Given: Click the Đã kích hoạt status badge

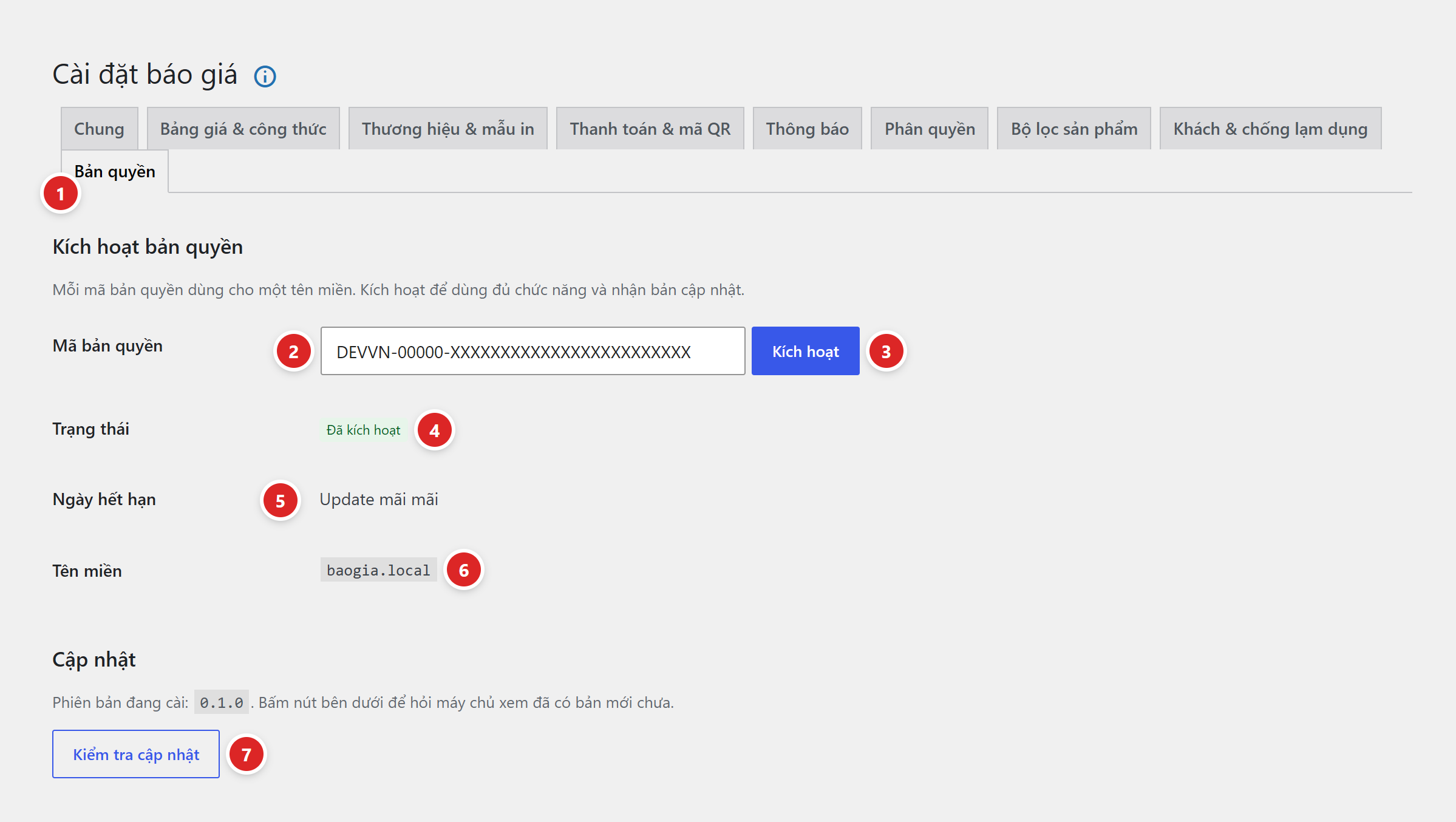Looking at the screenshot, I should pos(363,430).
